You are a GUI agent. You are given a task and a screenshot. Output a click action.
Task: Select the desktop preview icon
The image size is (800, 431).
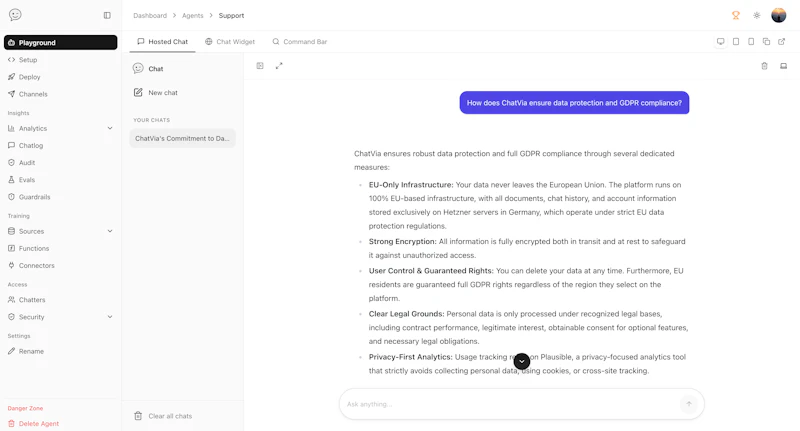click(720, 41)
